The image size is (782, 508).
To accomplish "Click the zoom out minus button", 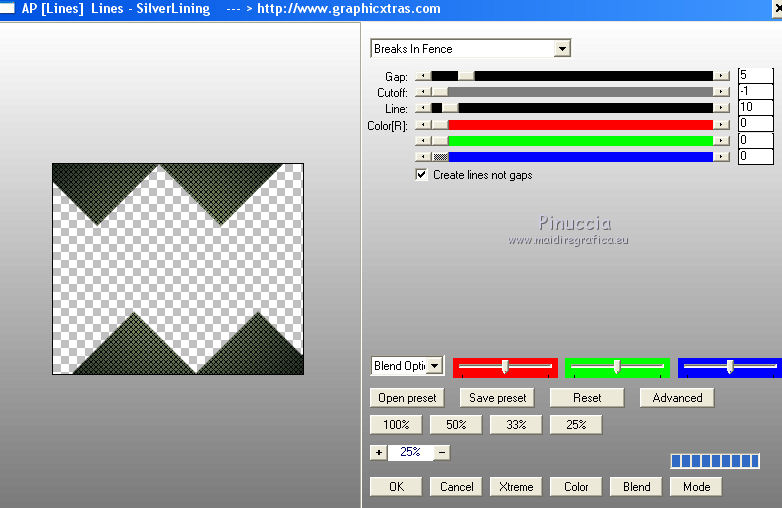I will (442, 452).
